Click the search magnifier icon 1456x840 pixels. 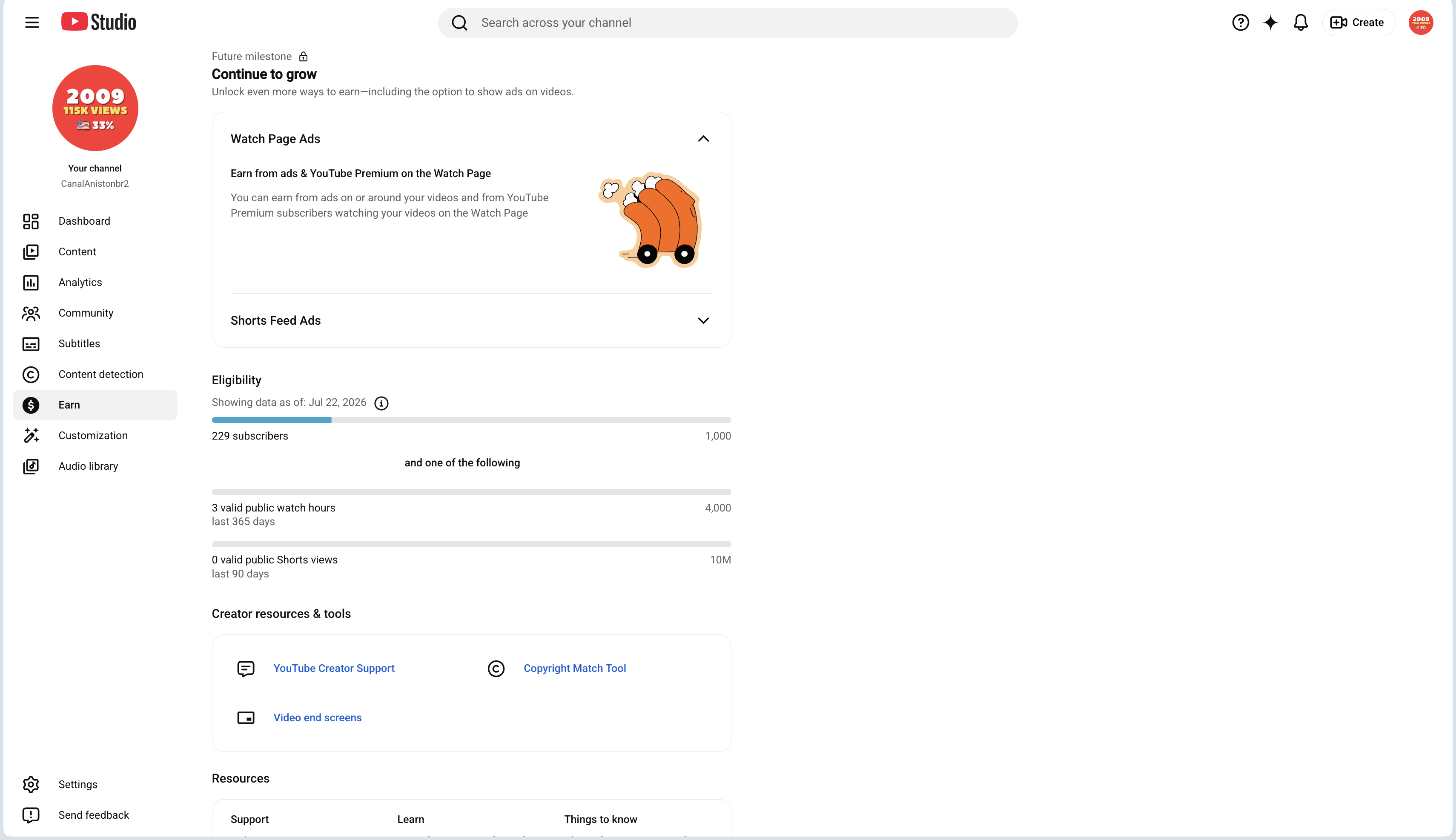[x=459, y=23]
